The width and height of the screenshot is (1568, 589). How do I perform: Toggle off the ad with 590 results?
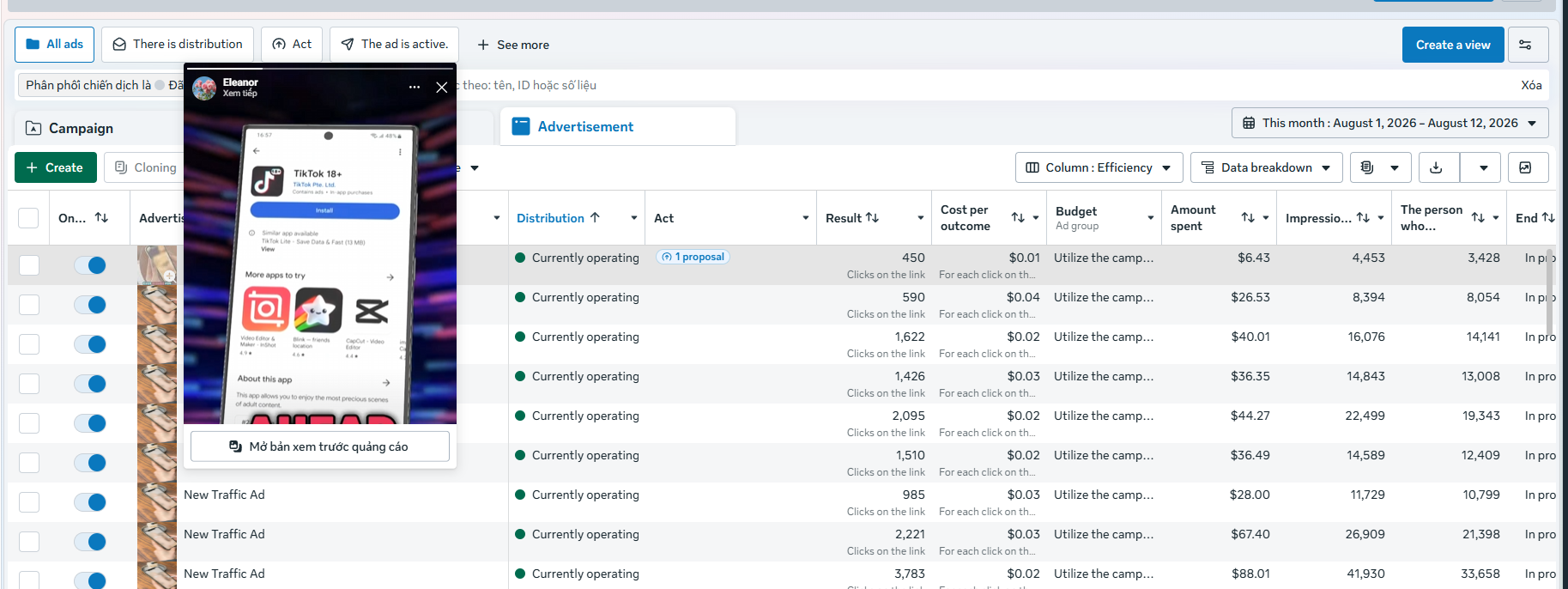click(90, 305)
